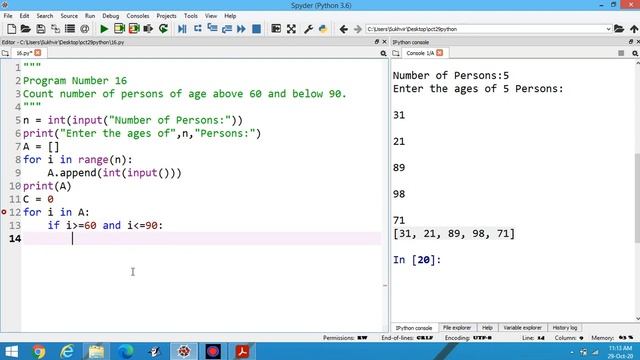Close the 16.py editor tab
Image resolution: width=640 pixels, height=360 pixels.
38,53
